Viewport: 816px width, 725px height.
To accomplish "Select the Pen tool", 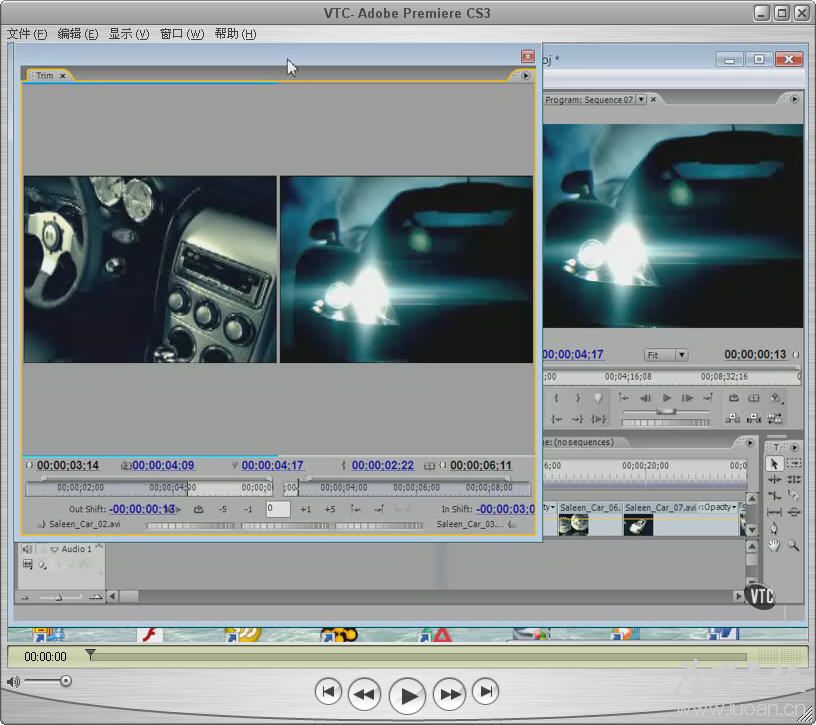I will coord(774,529).
